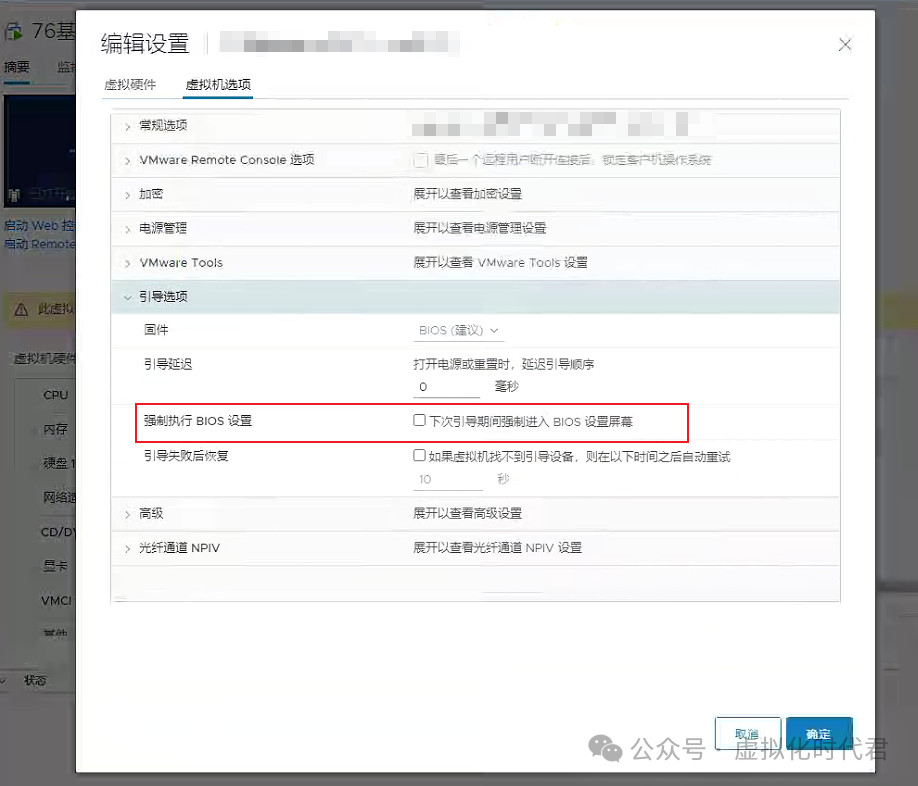The height and width of the screenshot is (786, 918).
Task: Select the 摘要 tab in the background
Action: [x=17, y=66]
